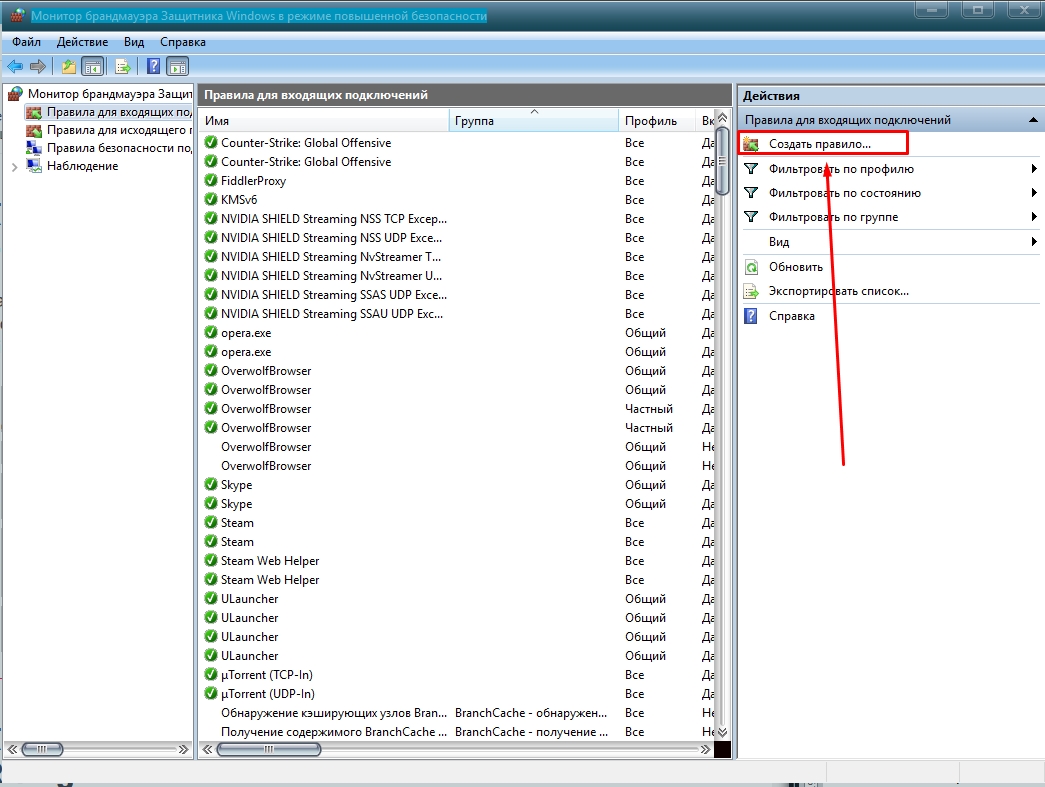Viewport: 1045px width, 787px height.
Task: Click the export icon beside Экспортировать список
Action: 751,291
